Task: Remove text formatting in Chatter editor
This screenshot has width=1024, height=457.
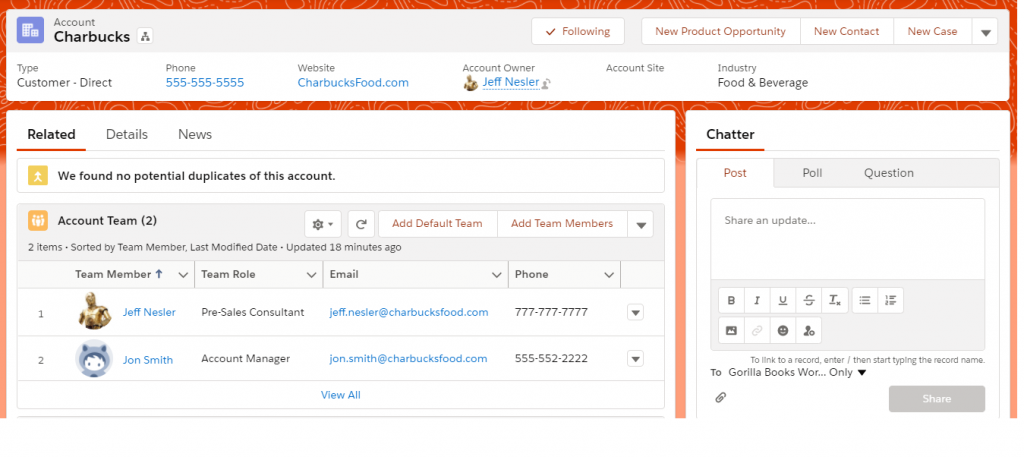Action: pyautogui.click(x=835, y=300)
